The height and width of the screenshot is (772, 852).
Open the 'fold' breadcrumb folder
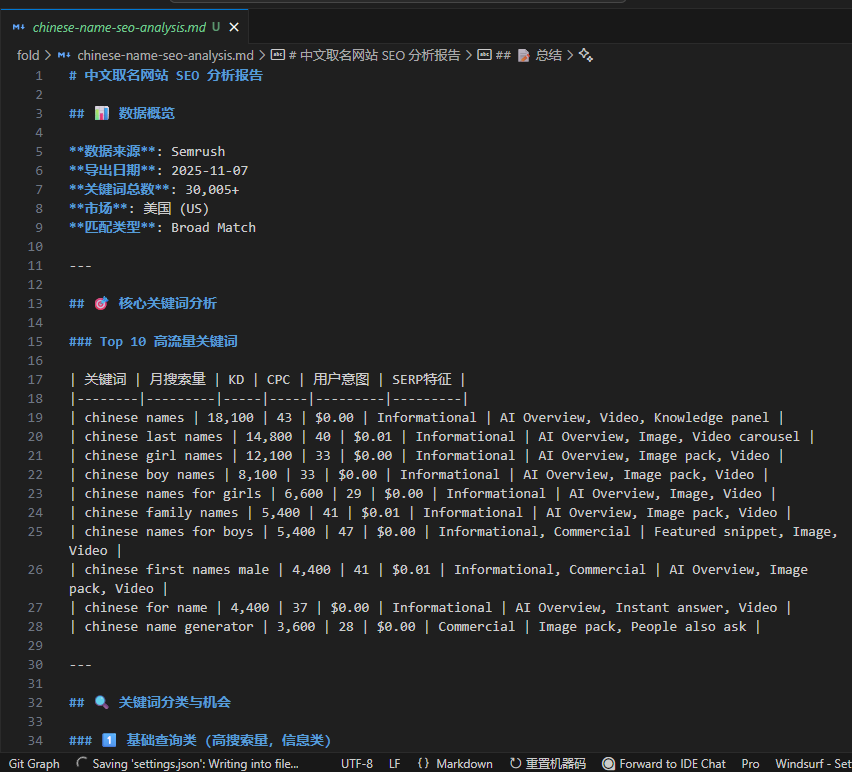point(27,55)
